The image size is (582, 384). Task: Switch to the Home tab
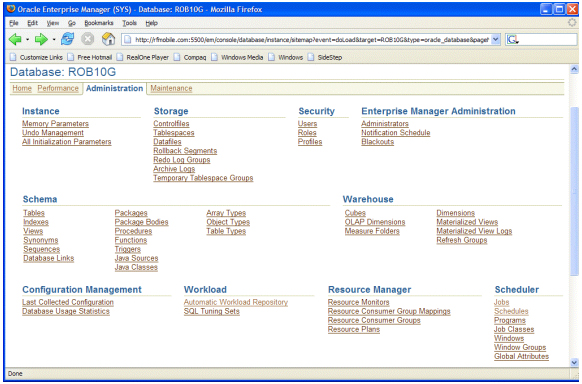(22, 88)
